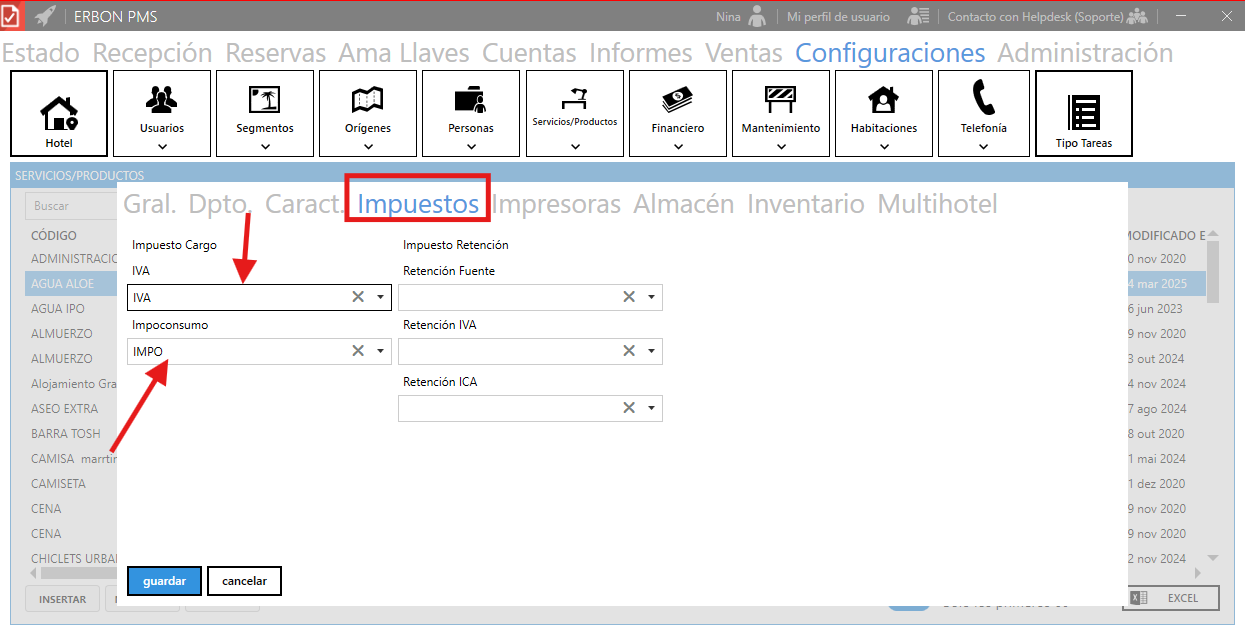Screen dimensions: 1245x632
Task: Expand the IVA dropdown arrow
Action: 381,297
